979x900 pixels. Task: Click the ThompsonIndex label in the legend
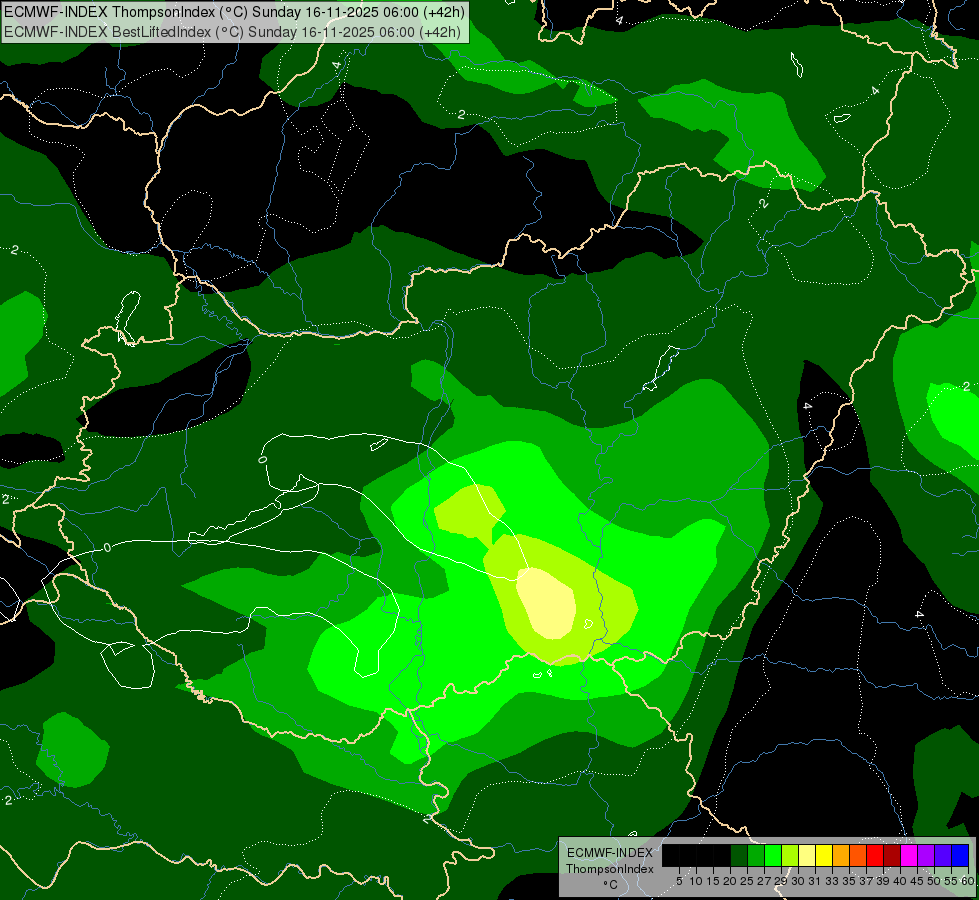click(610, 869)
